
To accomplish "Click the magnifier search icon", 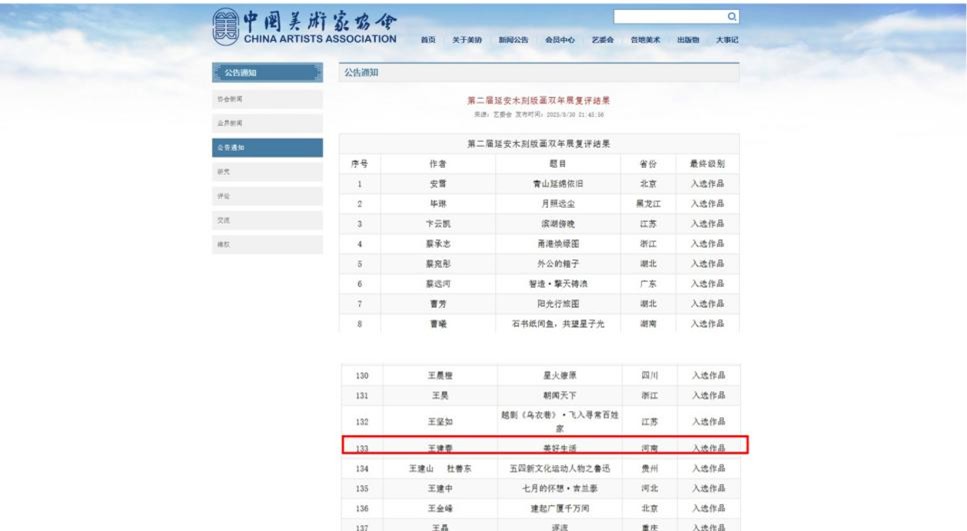I will [732, 17].
